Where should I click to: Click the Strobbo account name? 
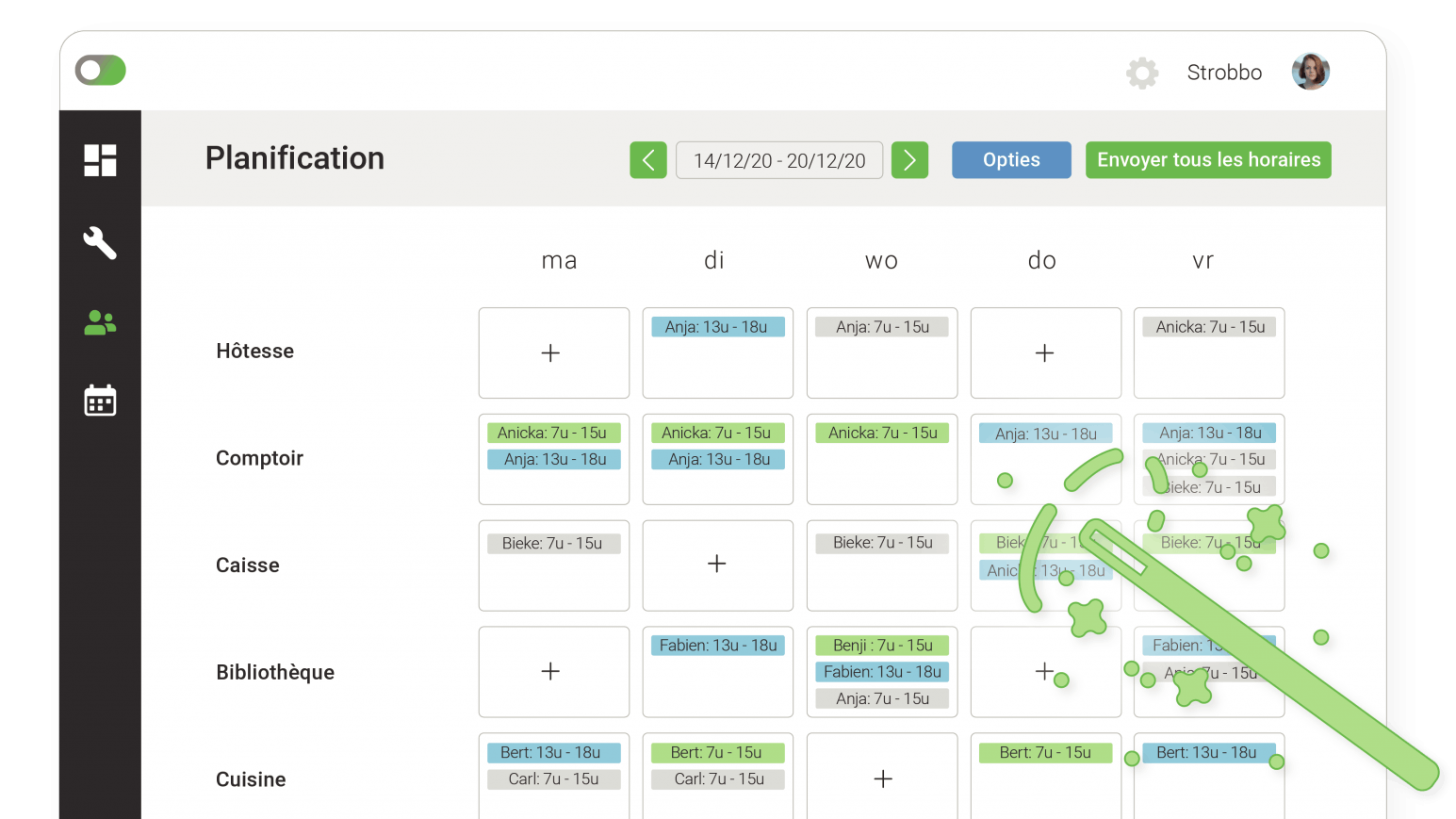(1224, 73)
